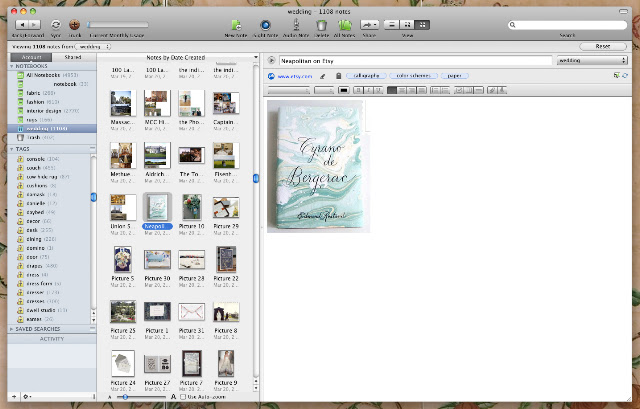Select All Notebooks in sidebar
Image resolution: width=640 pixels, height=409 pixels.
click(52, 75)
